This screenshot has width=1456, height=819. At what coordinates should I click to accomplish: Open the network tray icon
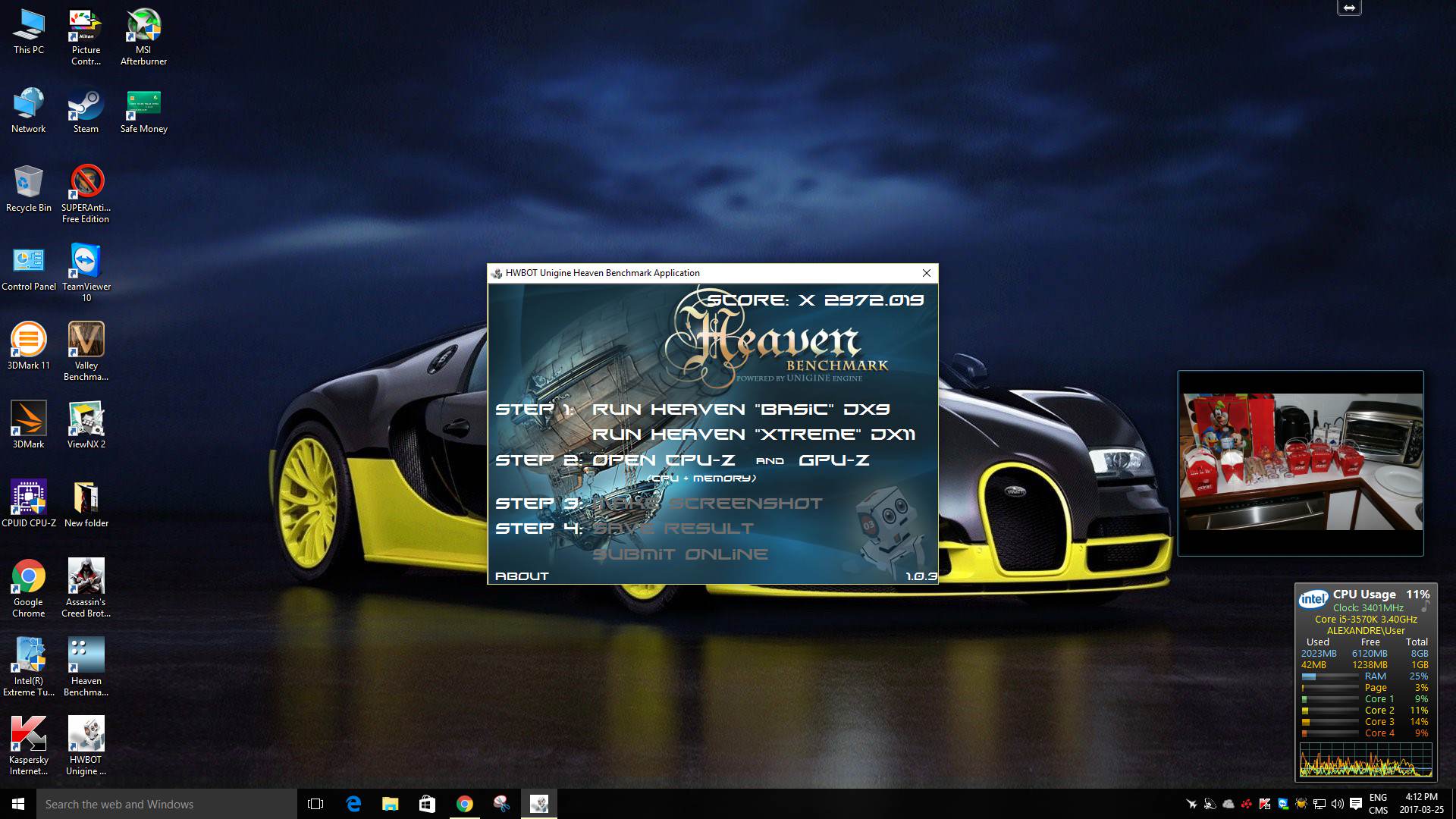pos(1319,804)
